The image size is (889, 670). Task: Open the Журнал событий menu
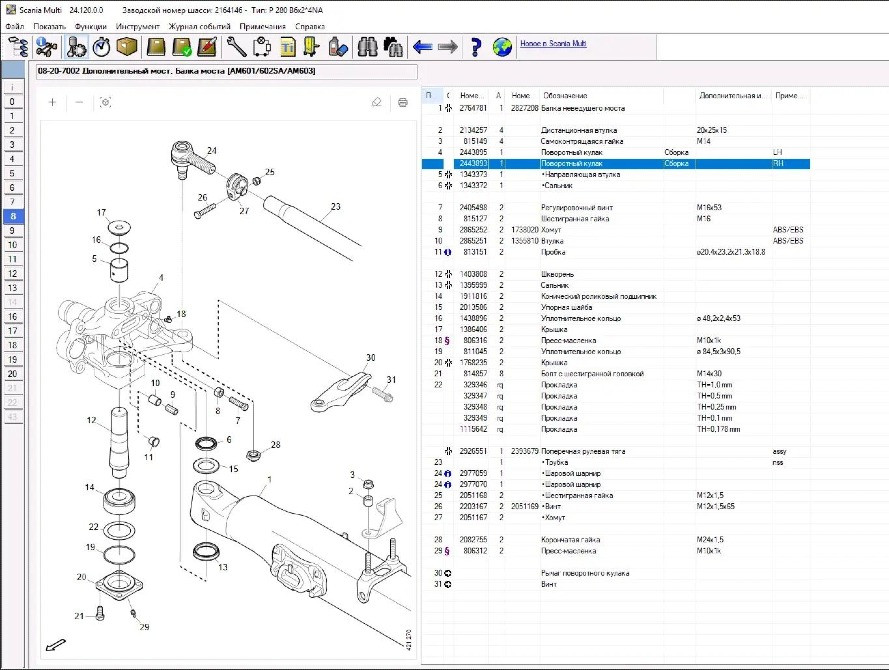(200, 26)
